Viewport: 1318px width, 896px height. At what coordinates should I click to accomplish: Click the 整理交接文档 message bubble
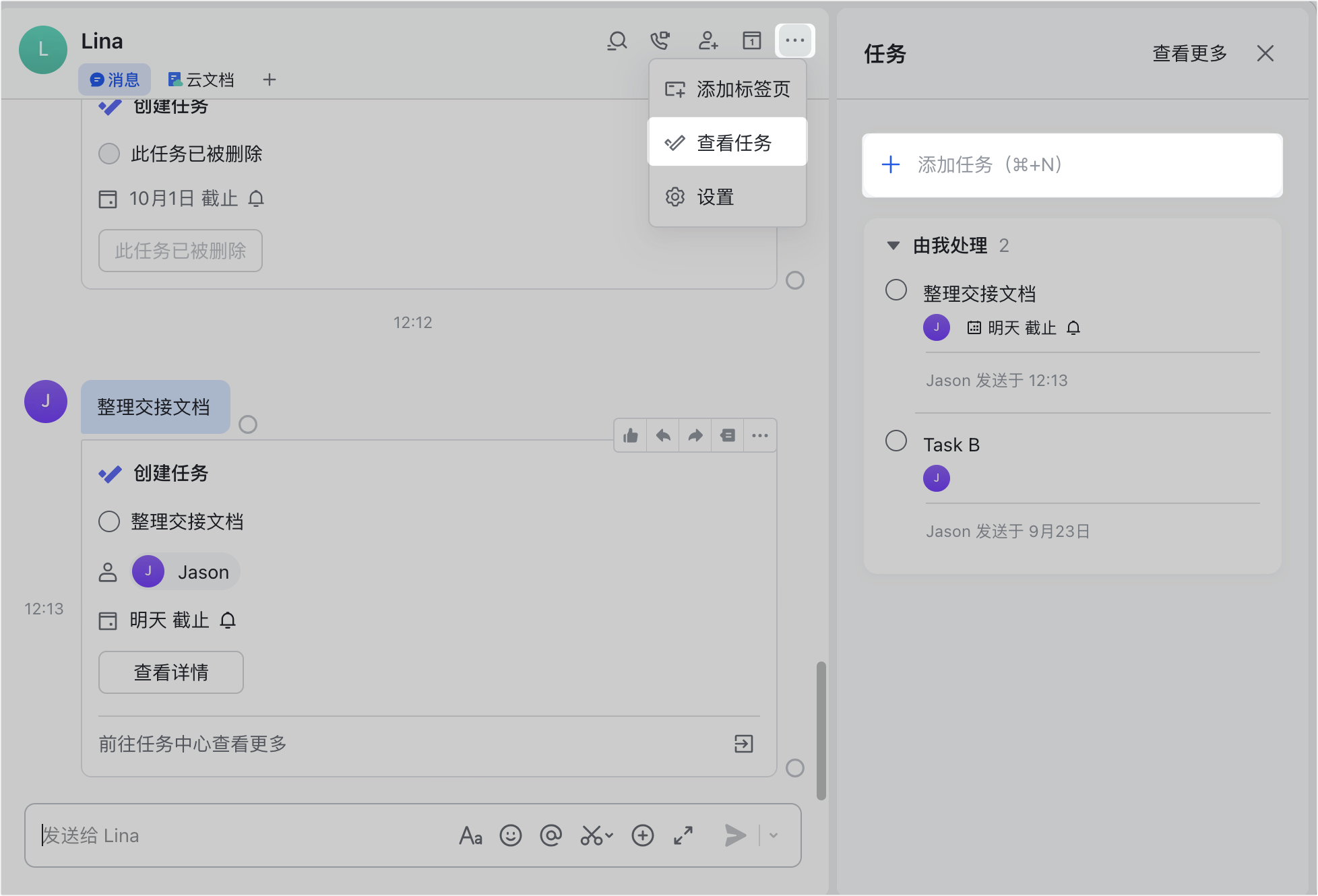click(x=155, y=407)
